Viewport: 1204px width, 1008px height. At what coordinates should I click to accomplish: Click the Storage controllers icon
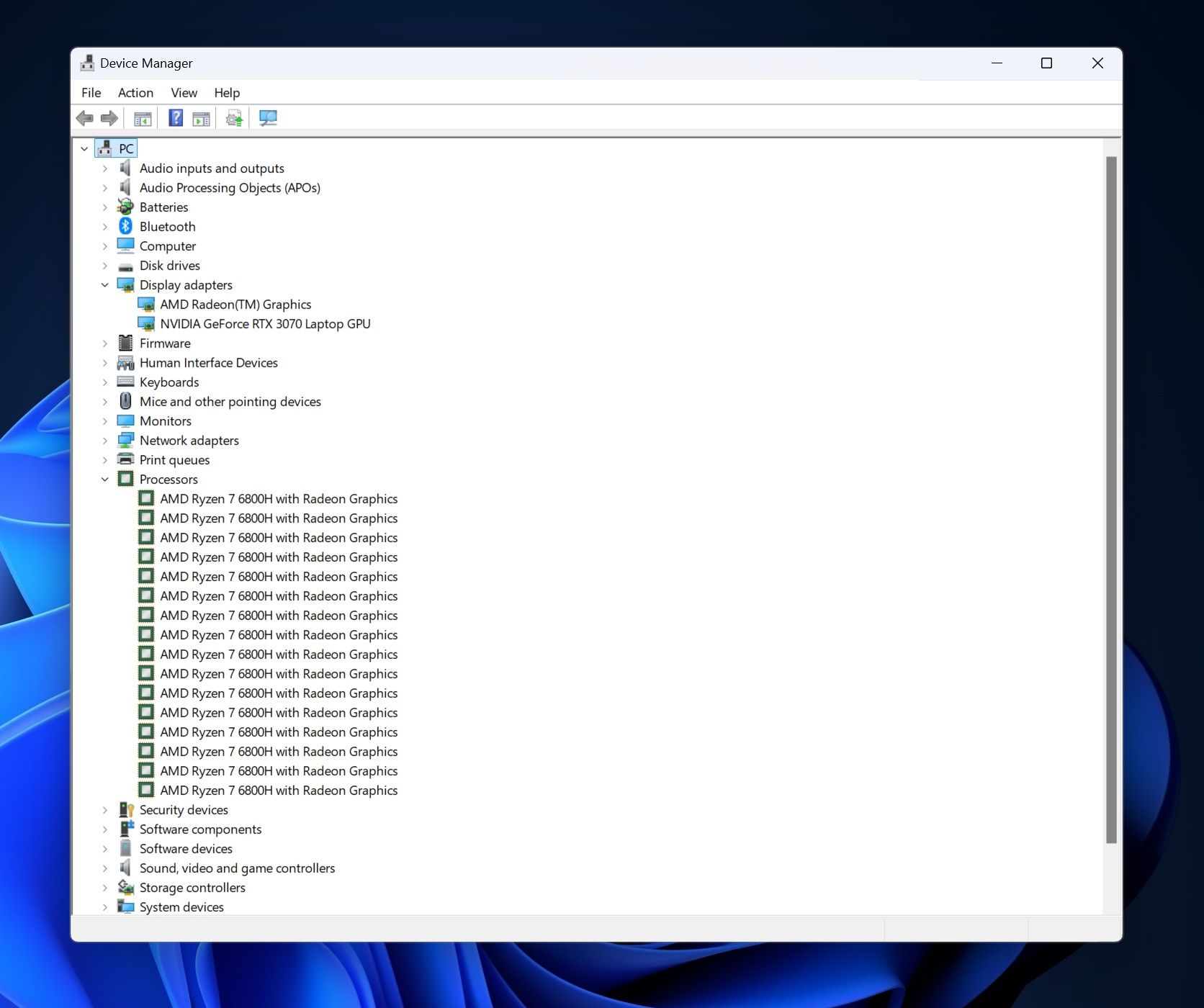point(126,887)
